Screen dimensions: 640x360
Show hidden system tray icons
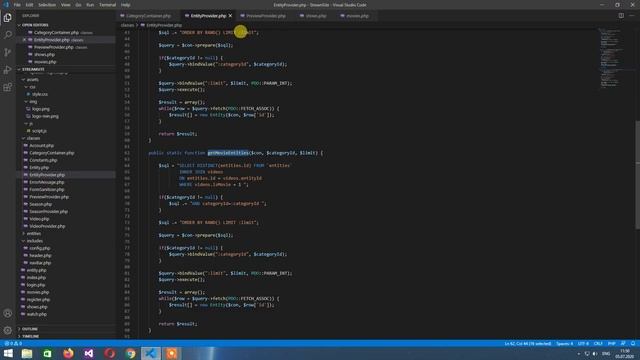578,353
